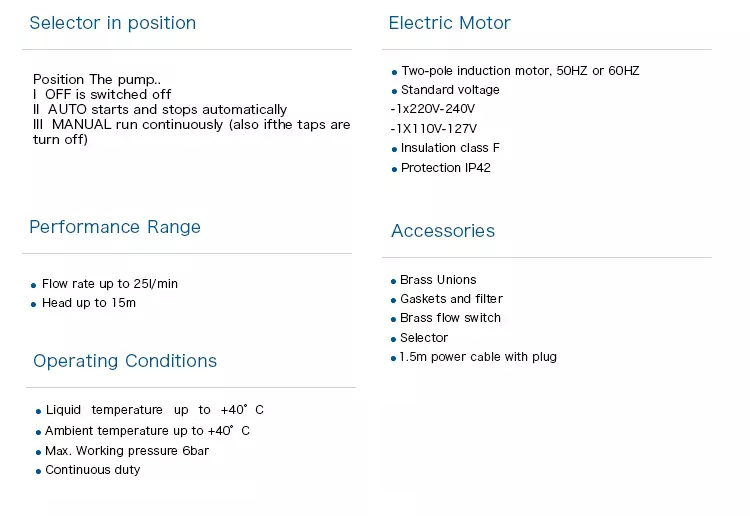Select the 1.5m power cable item
Screen dimensions: 750x516
point(478,357)
